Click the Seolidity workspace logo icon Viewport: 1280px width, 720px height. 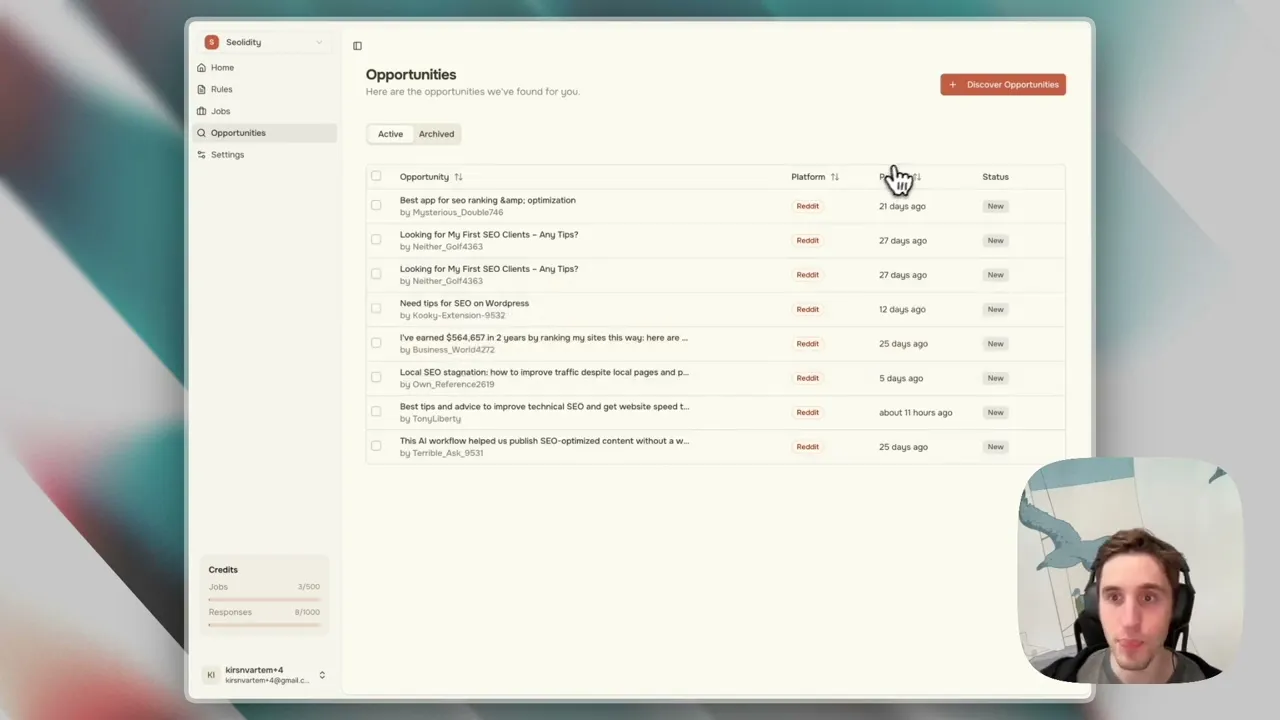tap(211, 42)
